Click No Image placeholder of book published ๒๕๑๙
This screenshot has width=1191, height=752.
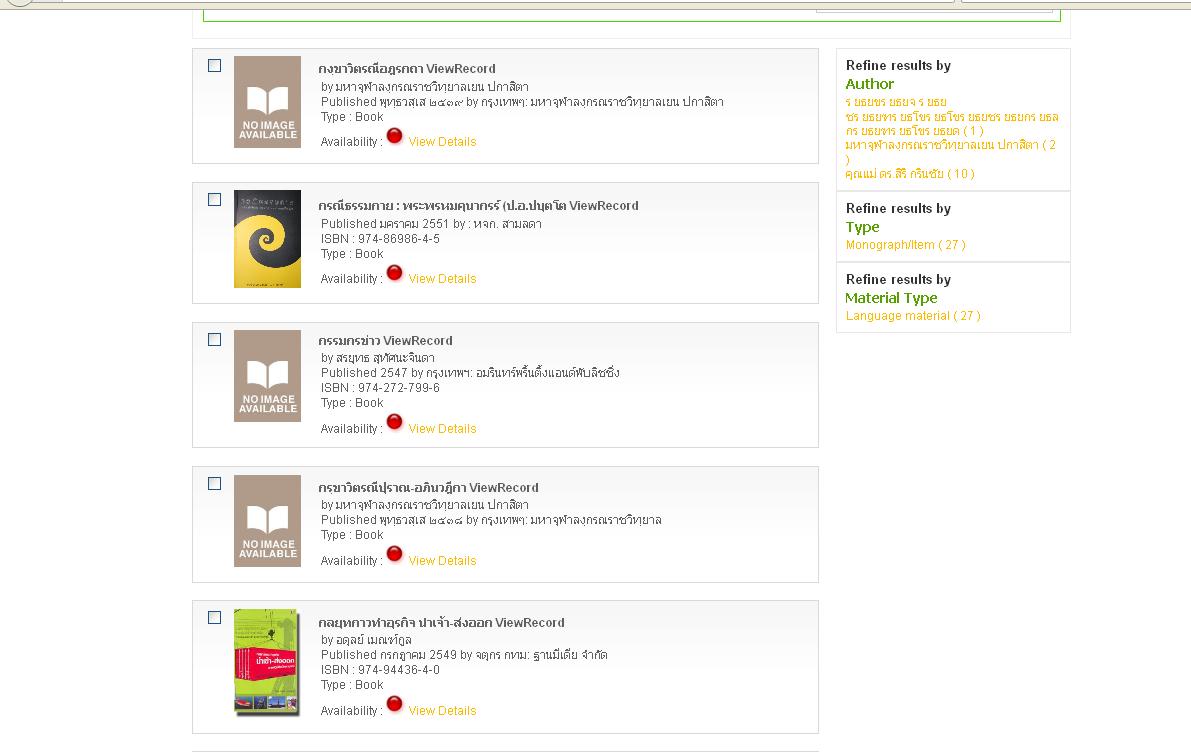[267, 102]
